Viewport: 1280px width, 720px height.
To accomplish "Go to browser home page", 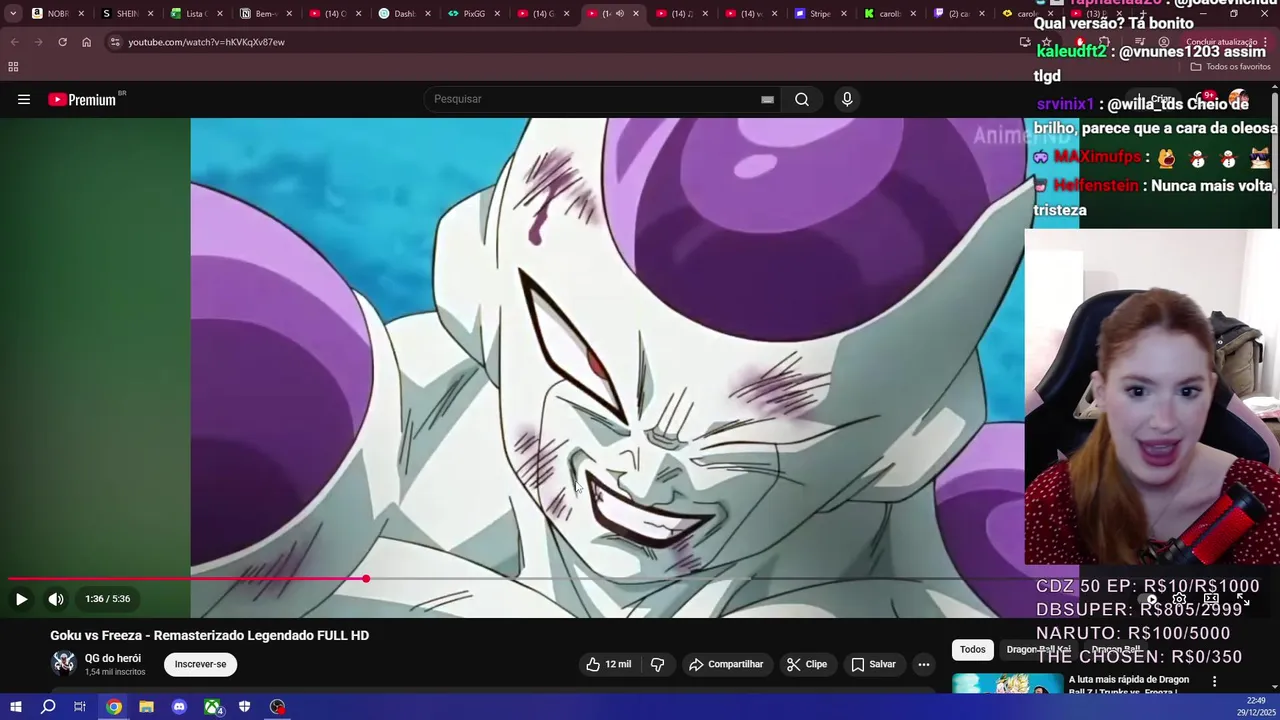I will (x=86, y=42).
